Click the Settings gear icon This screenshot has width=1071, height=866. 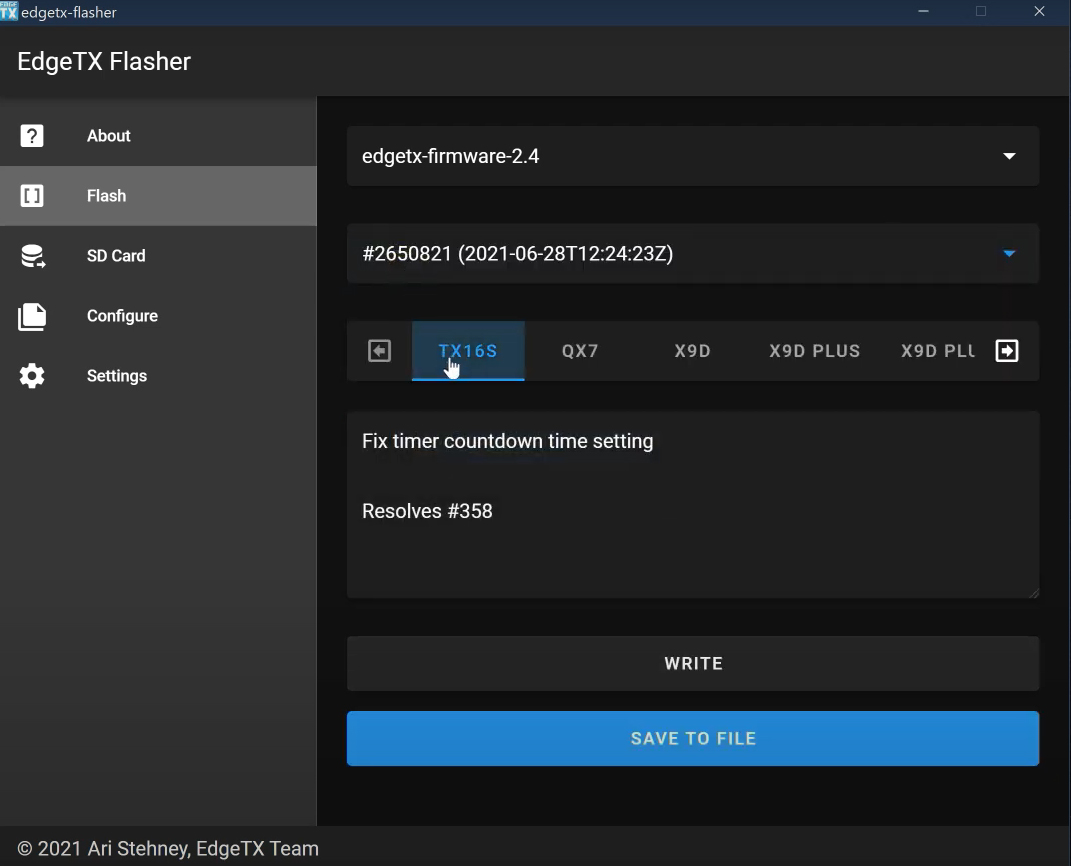(32, 376)
